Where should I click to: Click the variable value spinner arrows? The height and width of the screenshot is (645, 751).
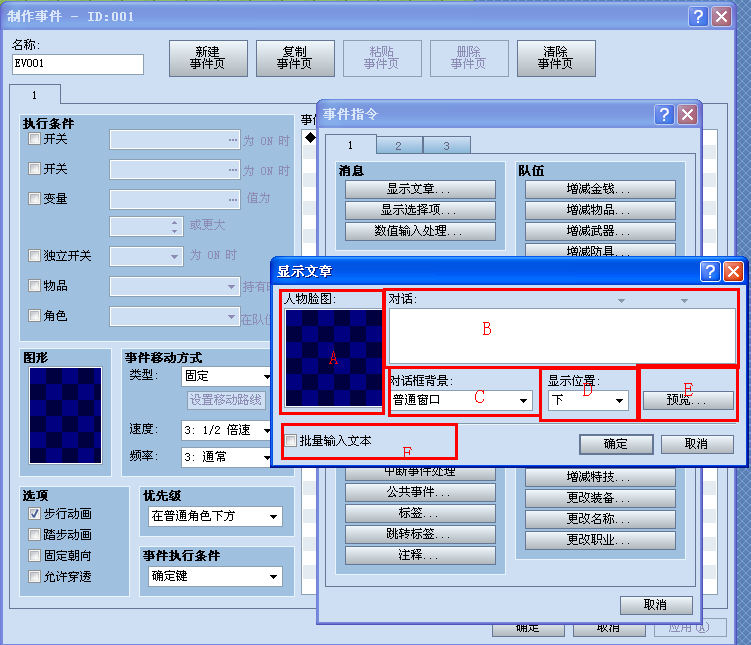tap(175, 227)
